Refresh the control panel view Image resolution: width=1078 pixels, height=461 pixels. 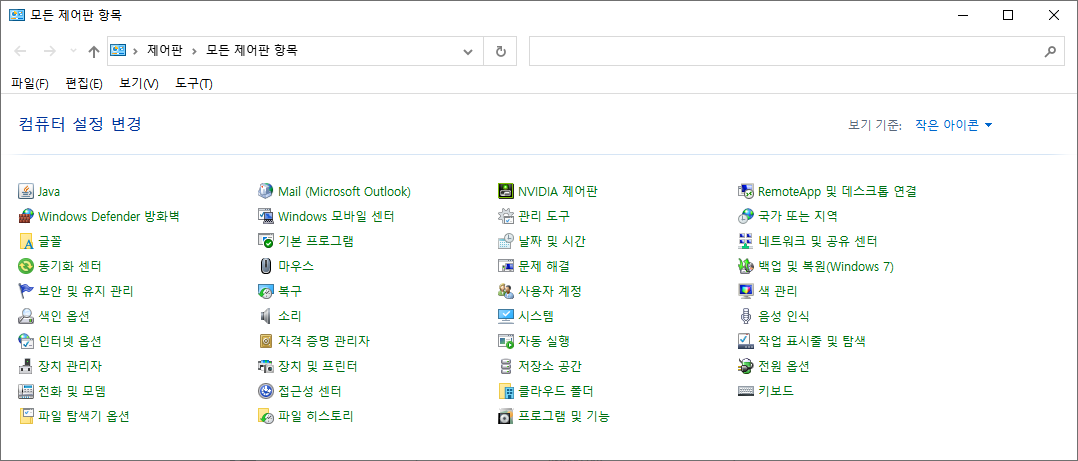coord(500,51)
